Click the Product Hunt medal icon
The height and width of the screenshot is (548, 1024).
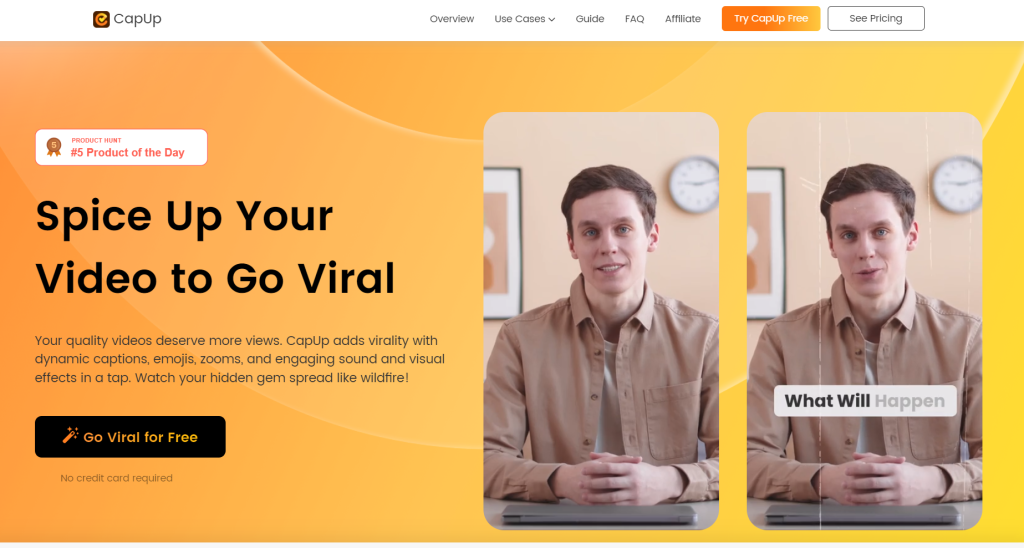click(54, 147)
